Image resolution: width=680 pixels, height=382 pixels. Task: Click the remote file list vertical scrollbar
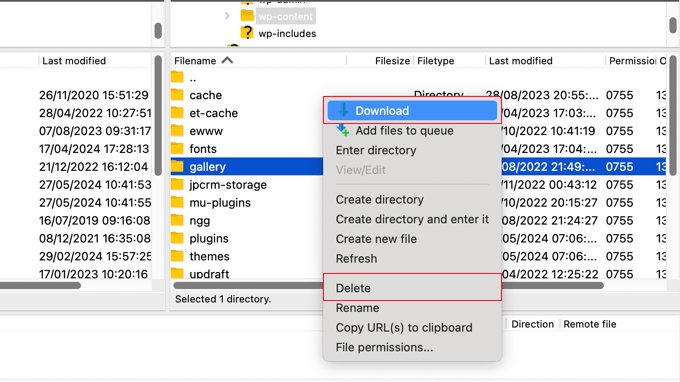673,115
